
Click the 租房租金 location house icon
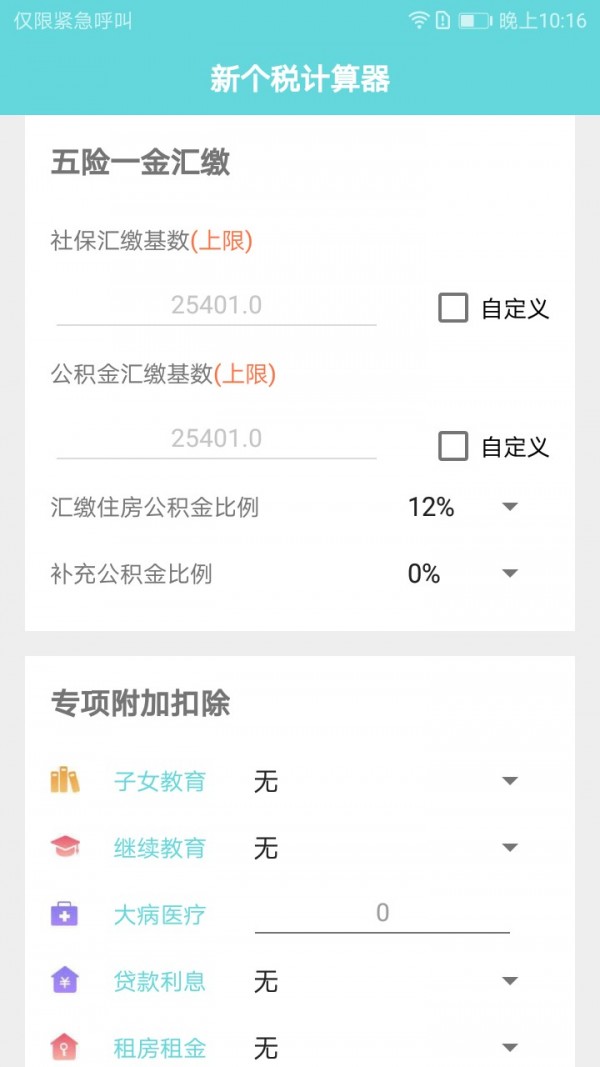click(x=66, y=1048)
